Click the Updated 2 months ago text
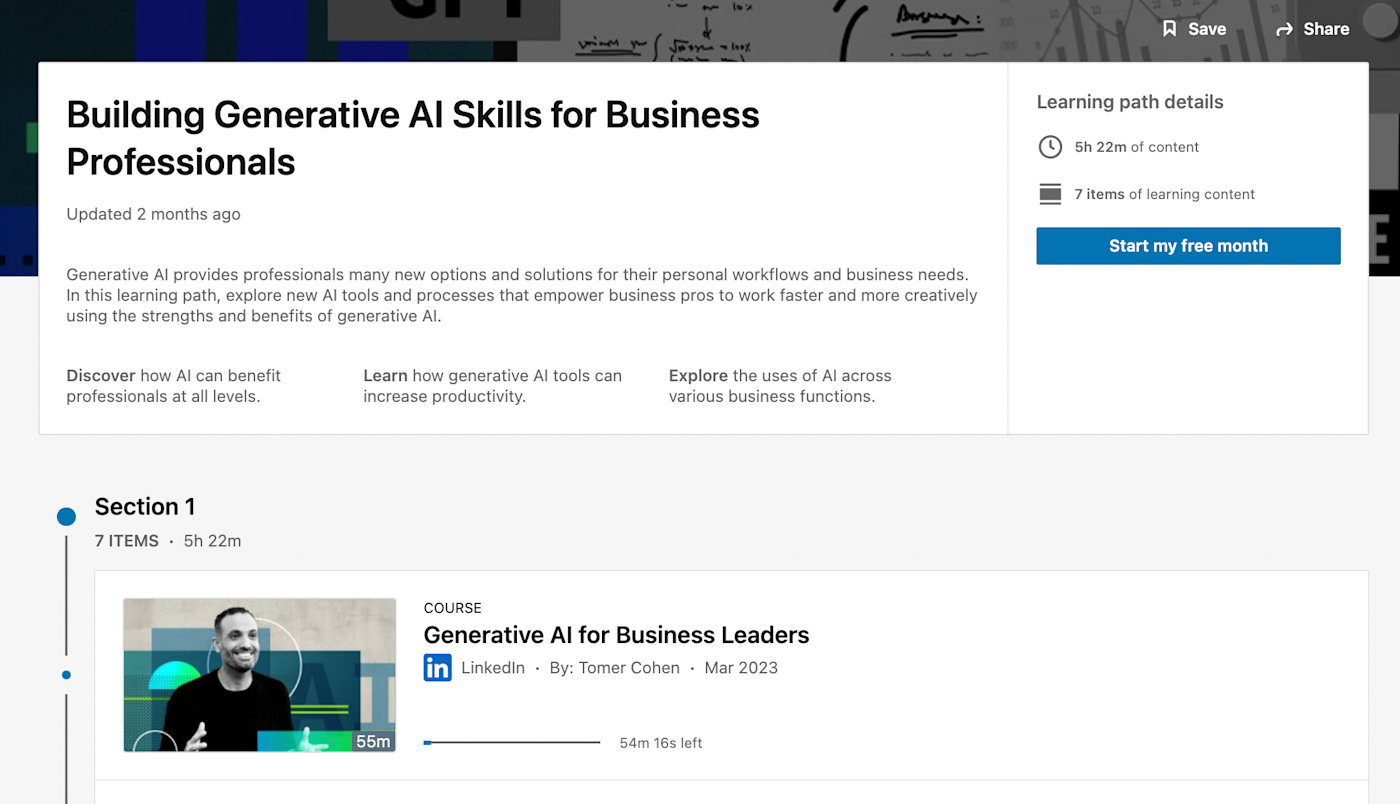This screenshot has width=1400, height=804. click(x=153, y=214)
